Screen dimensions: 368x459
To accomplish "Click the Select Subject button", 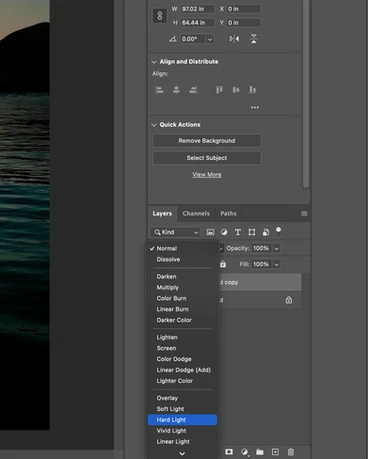I will pyautogui.click(x=207, y=158).
